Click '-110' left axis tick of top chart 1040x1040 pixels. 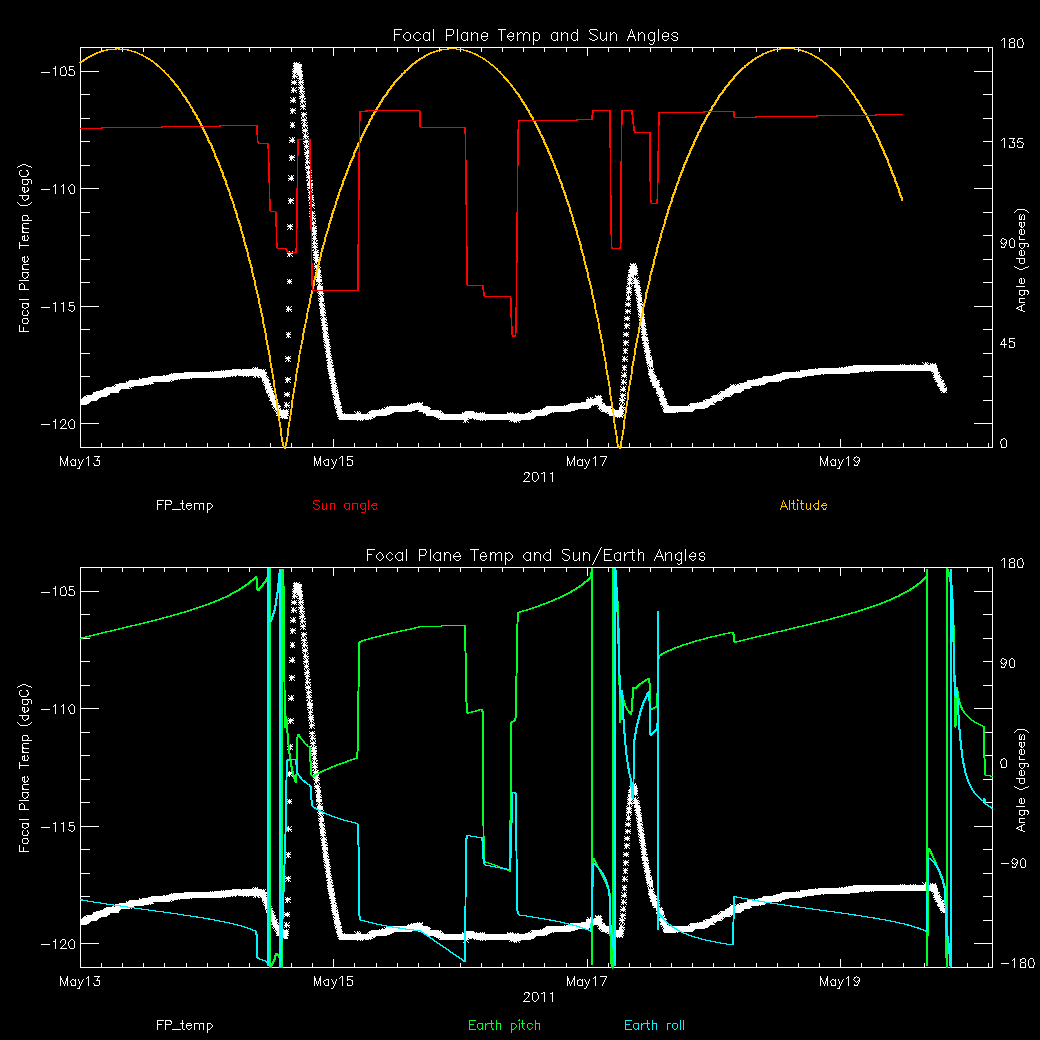click(58, 189)
